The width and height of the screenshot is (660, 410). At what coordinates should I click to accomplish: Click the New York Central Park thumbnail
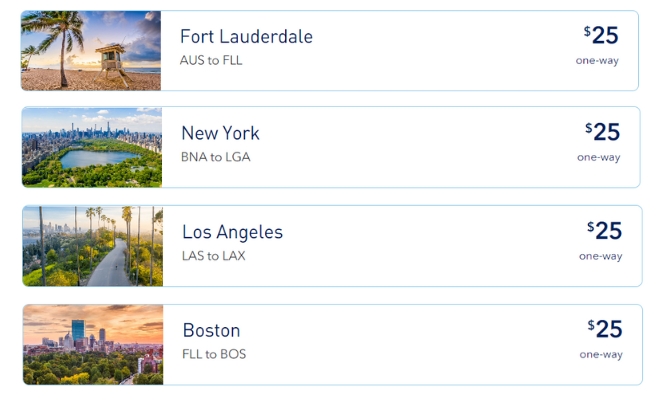coord(92,147)
